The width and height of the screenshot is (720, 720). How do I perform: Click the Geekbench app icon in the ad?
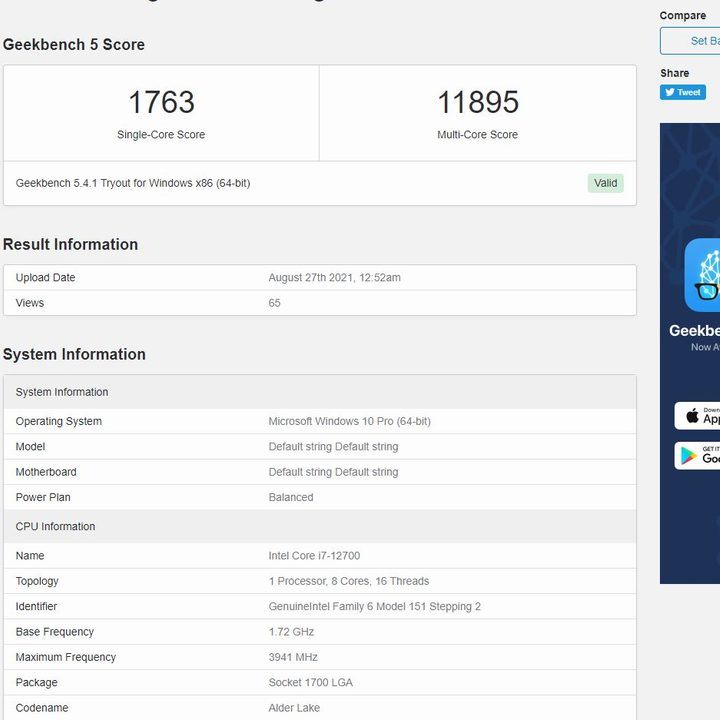[702, 275]
